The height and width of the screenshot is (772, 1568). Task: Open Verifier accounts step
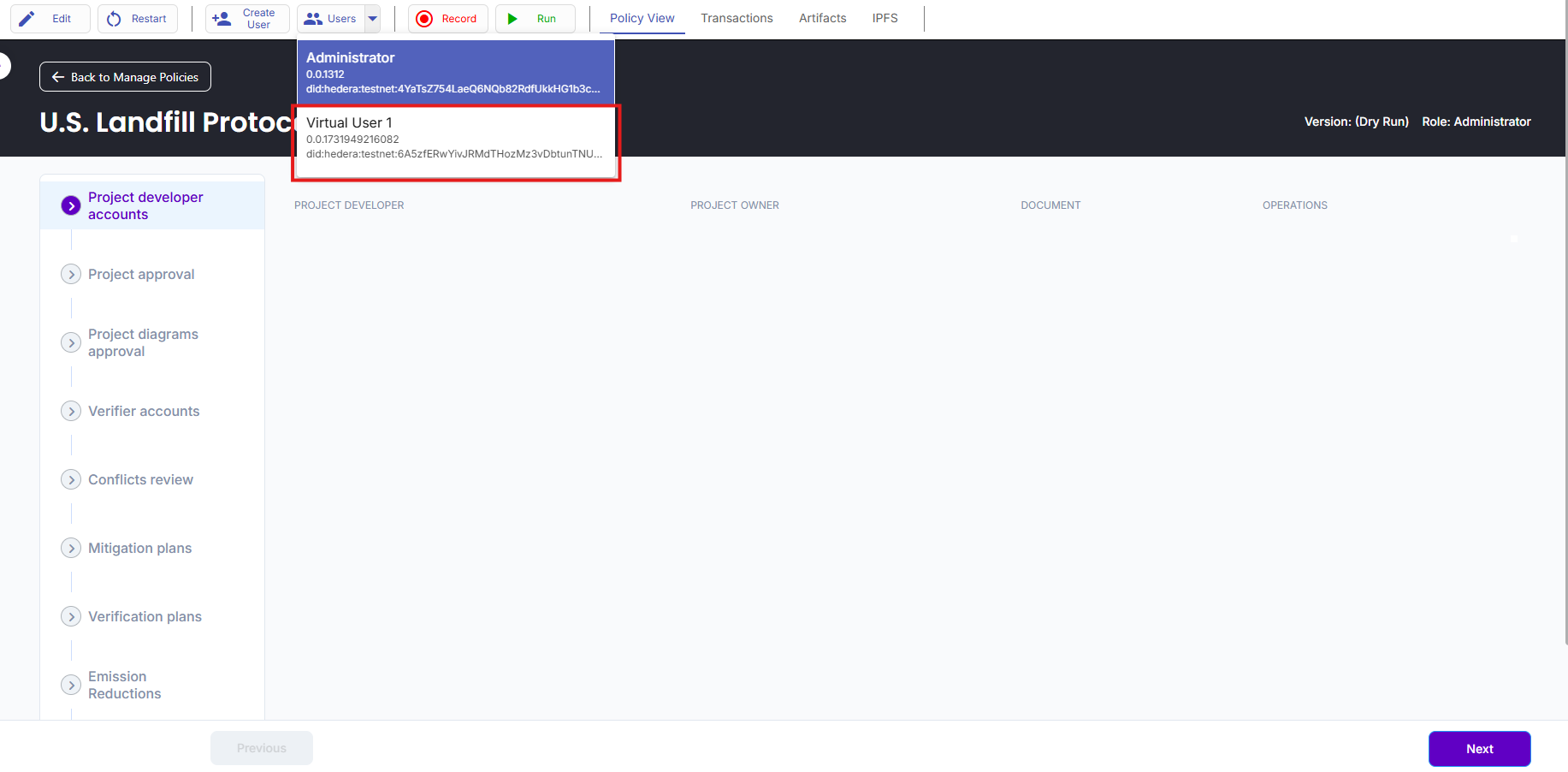pyautogui.click(x=144, y=411)
